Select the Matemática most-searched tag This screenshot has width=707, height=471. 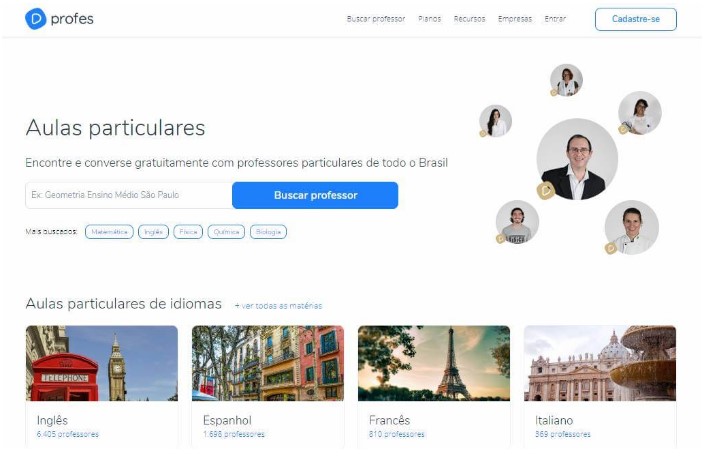pyautogui.click(x=109, y=232)
